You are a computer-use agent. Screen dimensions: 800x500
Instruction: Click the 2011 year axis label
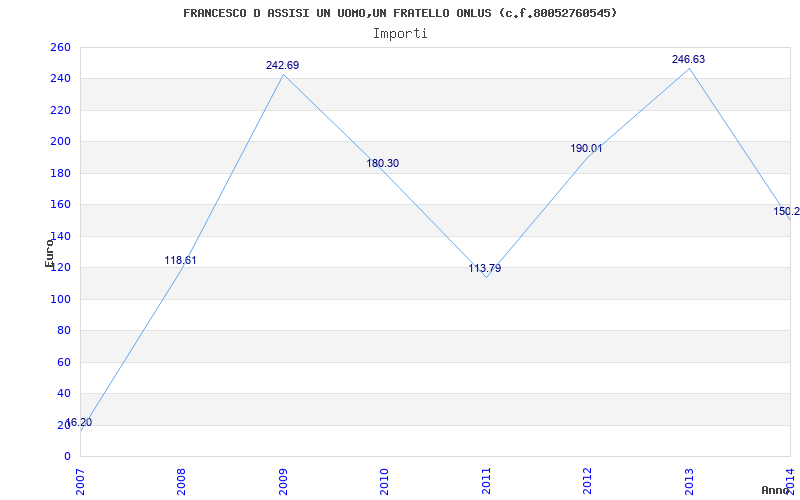[486, 482]
